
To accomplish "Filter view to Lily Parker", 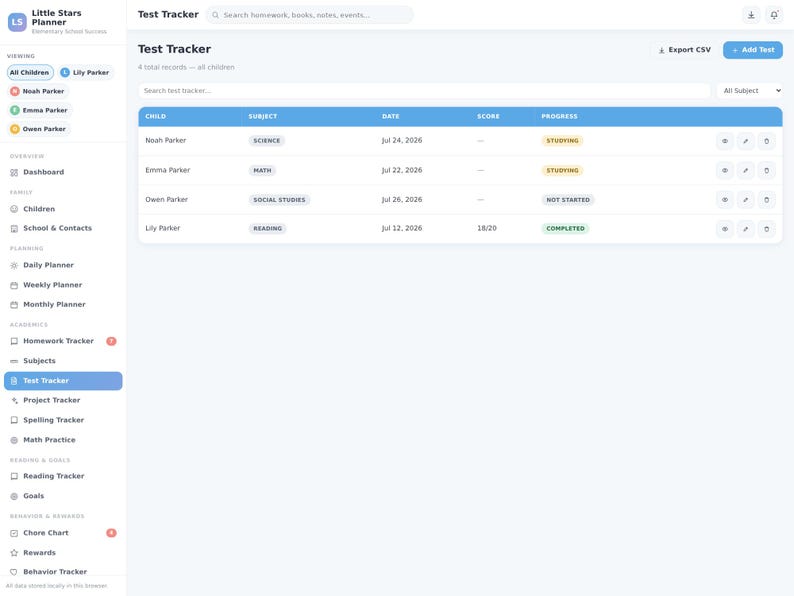I will 85,72.
